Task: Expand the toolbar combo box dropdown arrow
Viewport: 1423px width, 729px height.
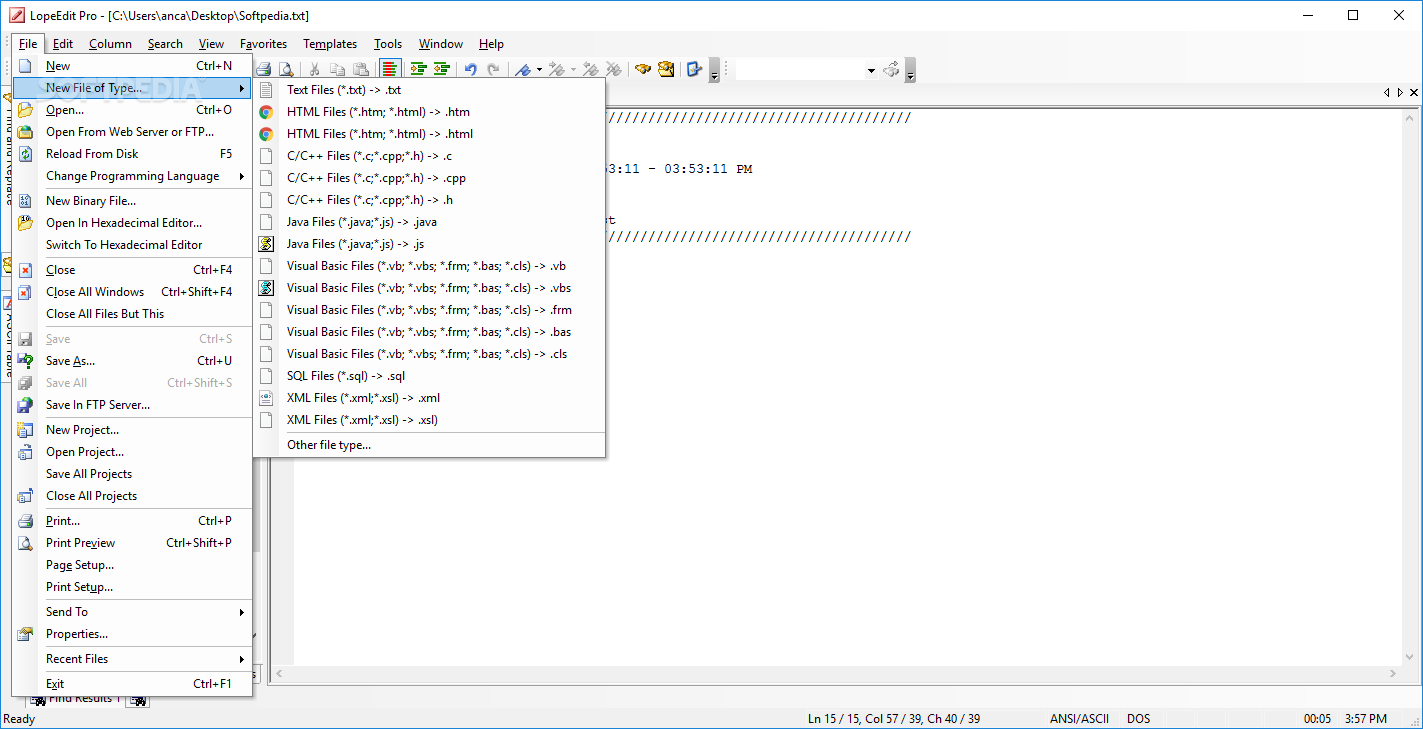Action: (x=871, y=70)
